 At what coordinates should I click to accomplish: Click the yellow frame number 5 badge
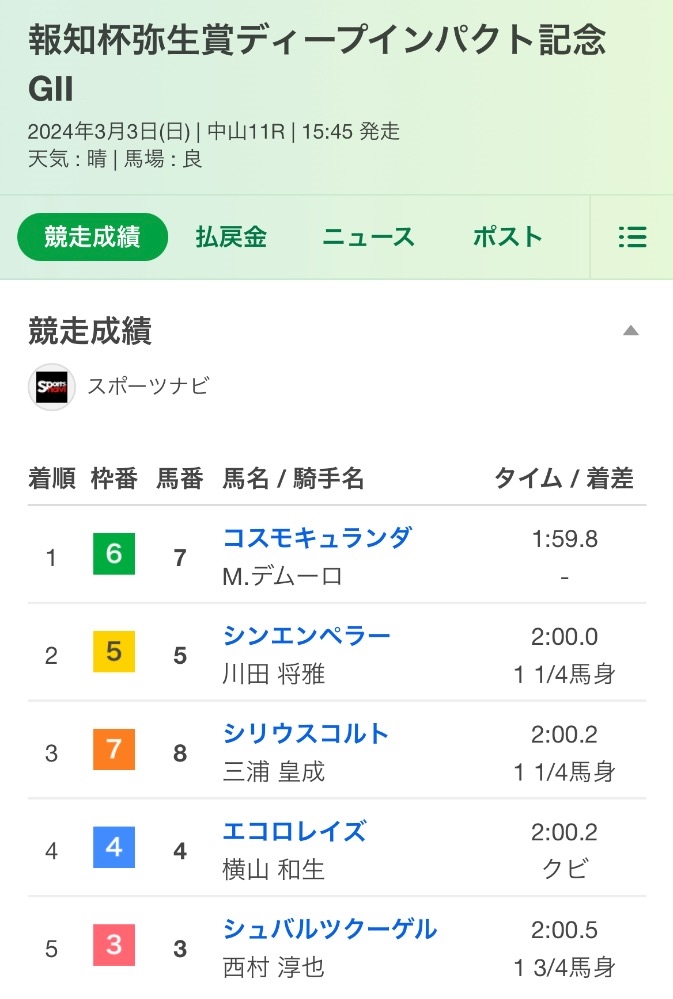click(114, 651)
